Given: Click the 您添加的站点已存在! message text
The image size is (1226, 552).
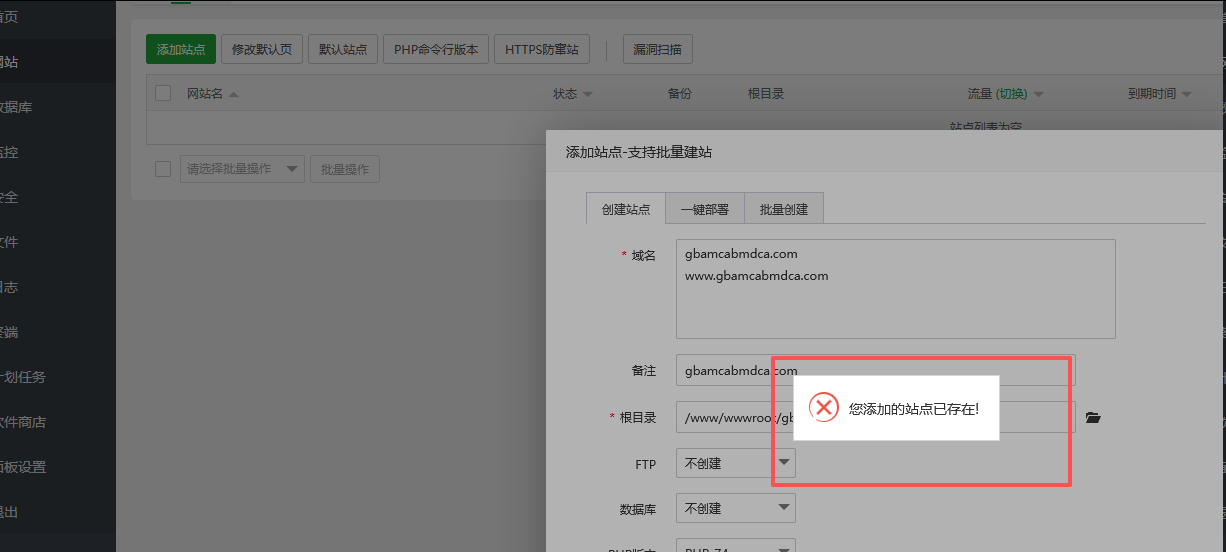Looking at the screenshot, I should [914, 408].
